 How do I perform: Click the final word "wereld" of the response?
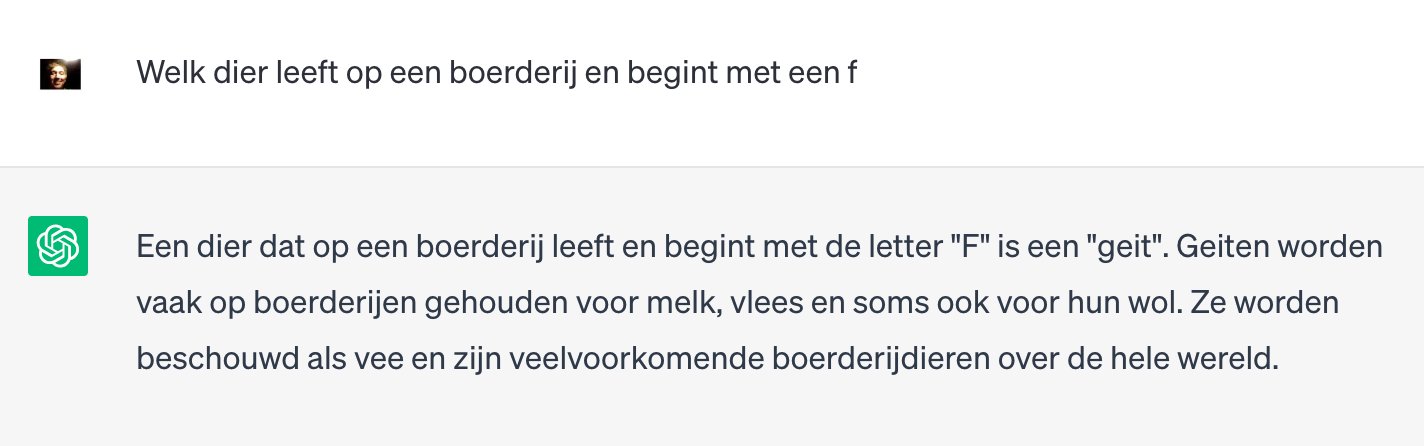pyautogui.click(x=1233, y=358)
